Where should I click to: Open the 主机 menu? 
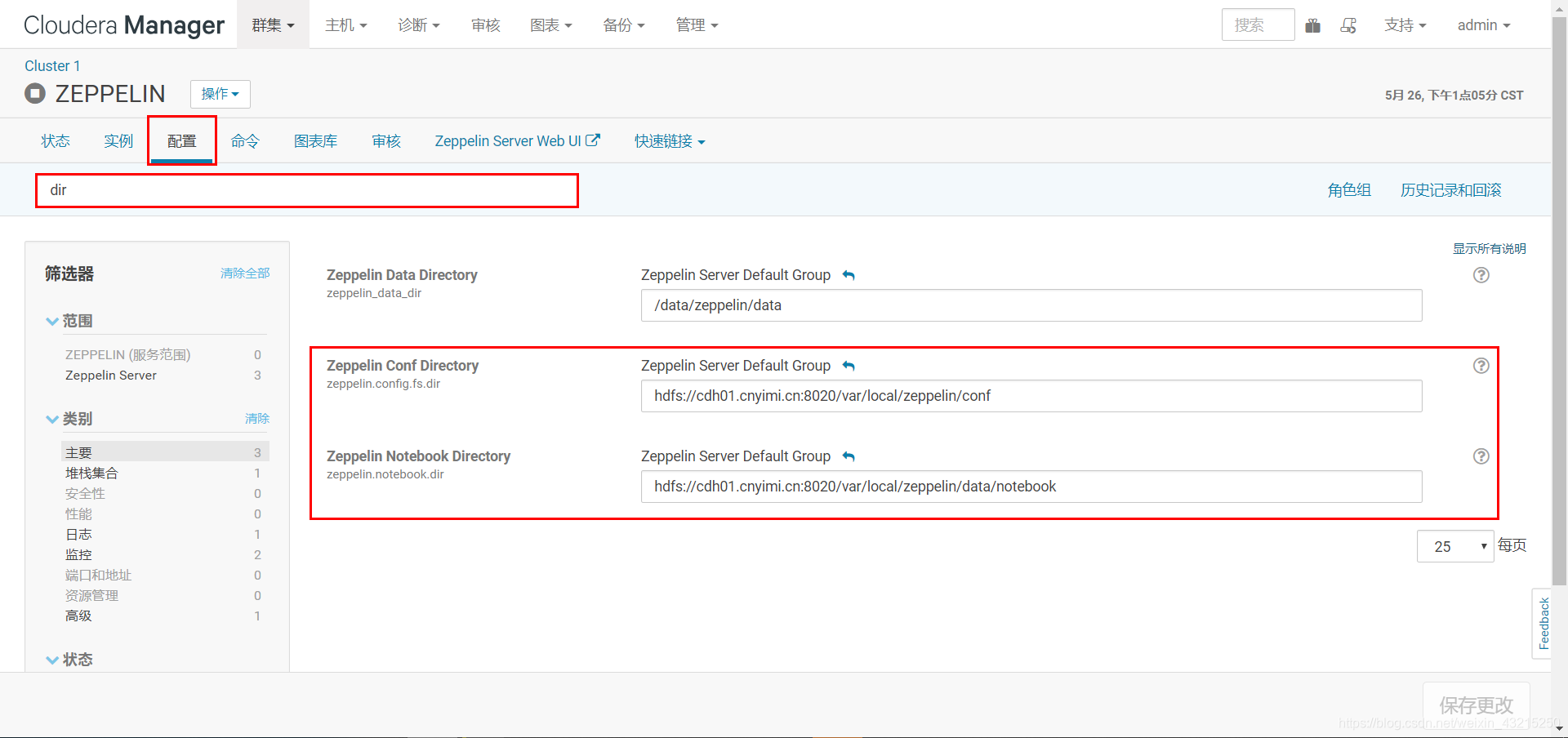pyautogui.click(x=345, y=25)
